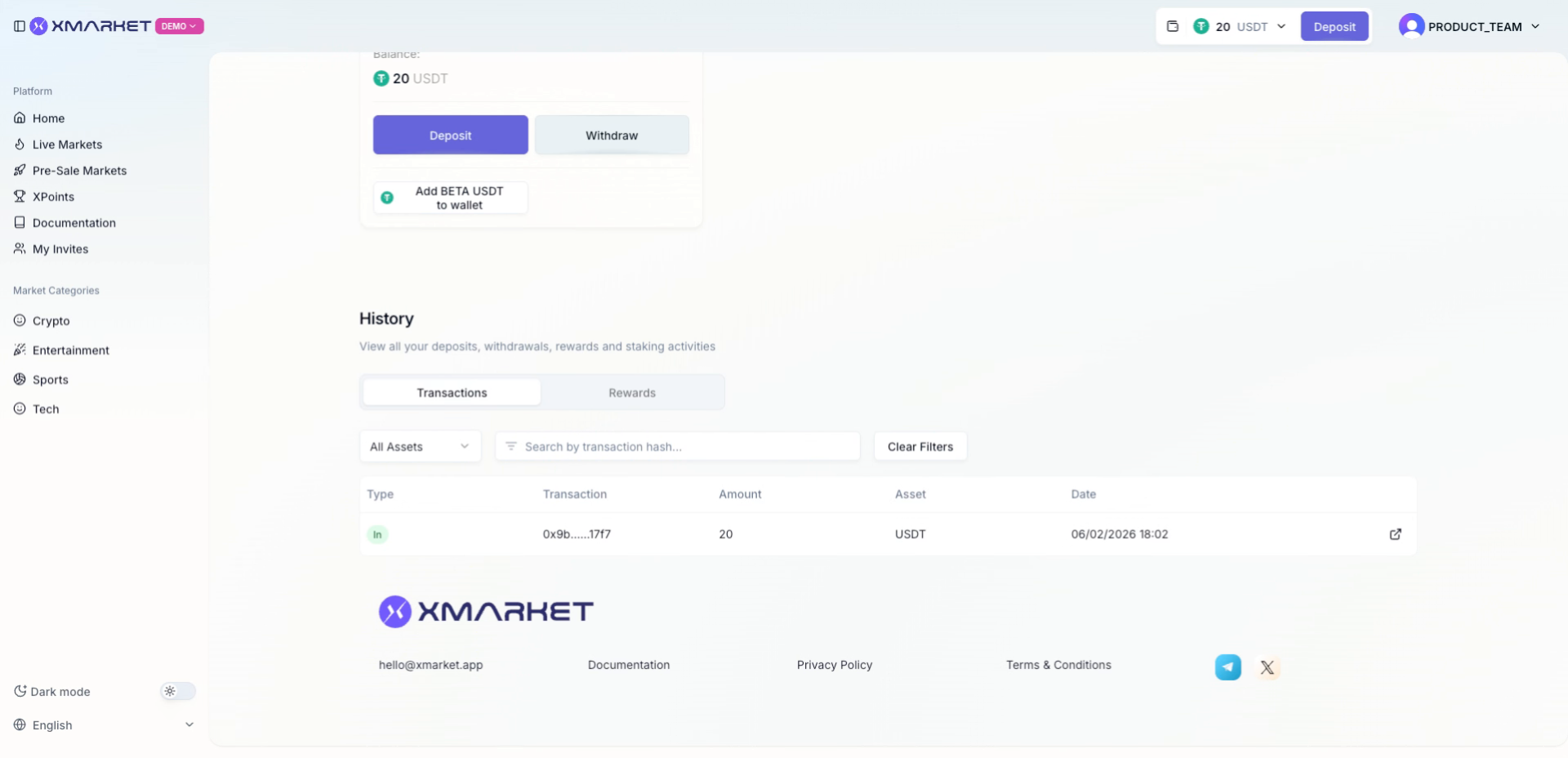This screenshot has width=1568, height=758.
Task: Click the wallet icon in the header
Action: pos(1173,26)
